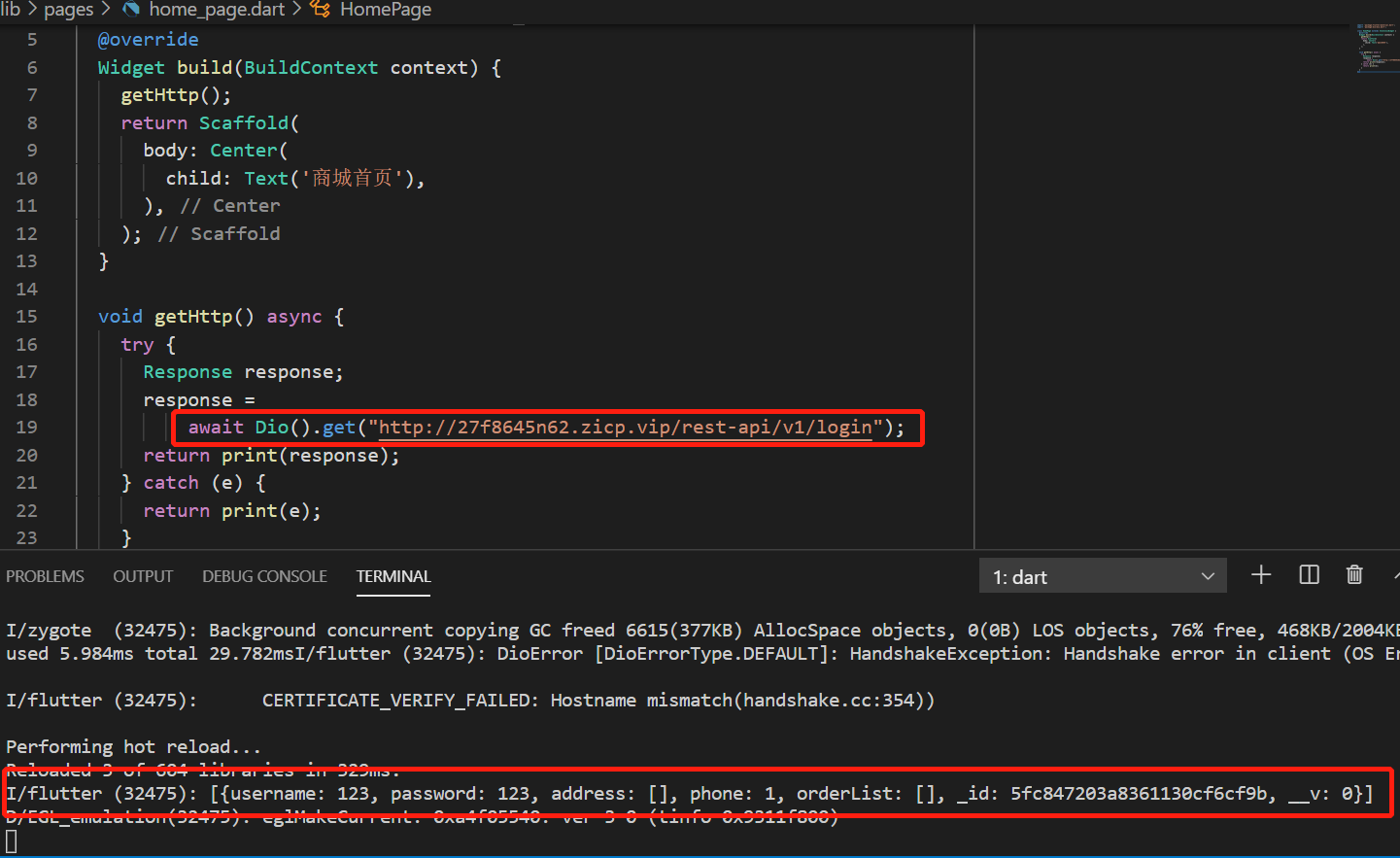This screenshot has width=1400, height=858.
Task: Kill the terminal using the trash icon
Action: [1354, 575]
